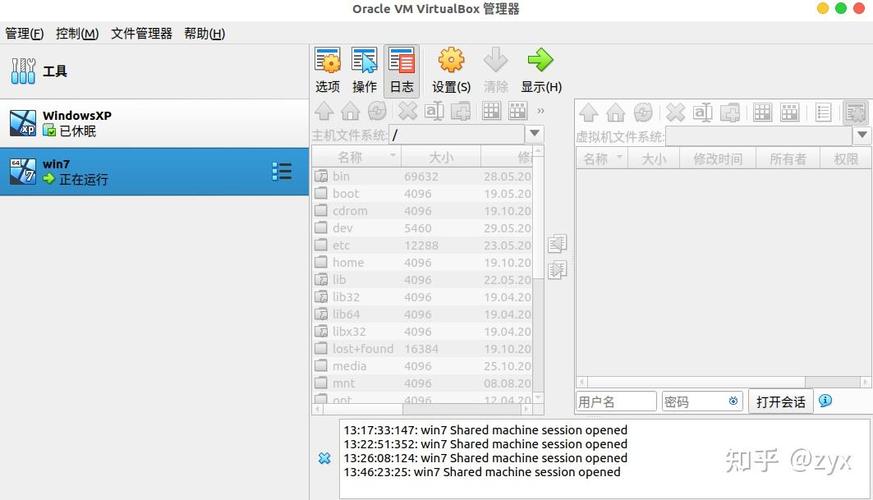Select all files in the host panel
Viewport: 873px width, 500px height.
(x=491, y=111)
